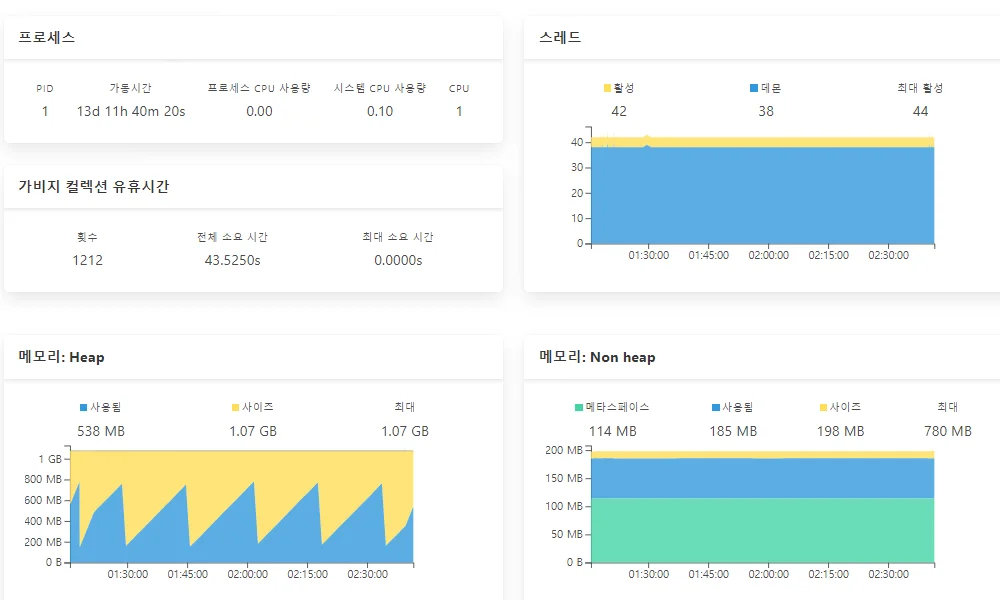Click the GC count value 1212
The width and height of the screenshot is (1000, 600).
87,260
